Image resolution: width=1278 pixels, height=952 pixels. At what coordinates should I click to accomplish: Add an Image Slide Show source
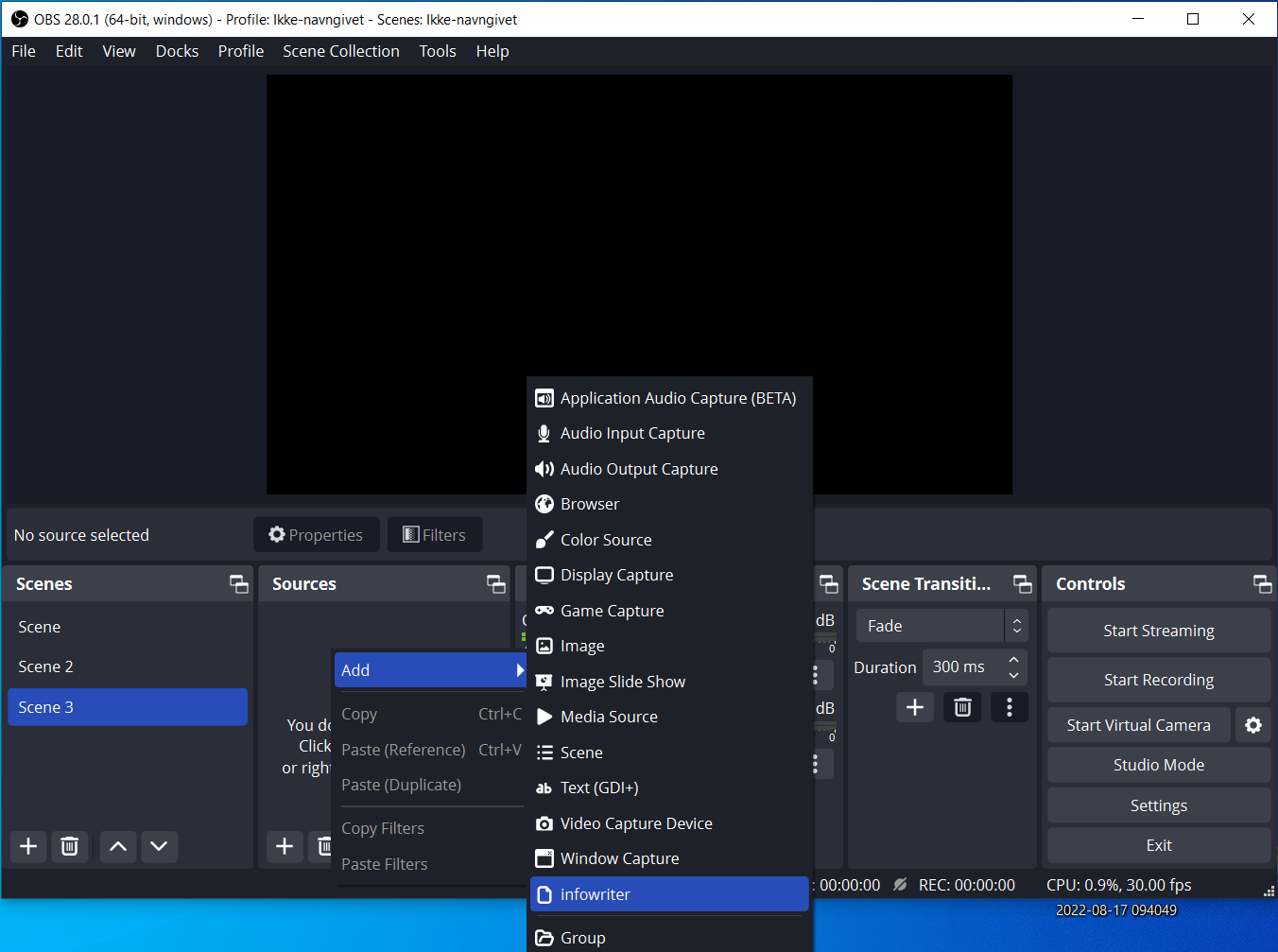point(669,682)
